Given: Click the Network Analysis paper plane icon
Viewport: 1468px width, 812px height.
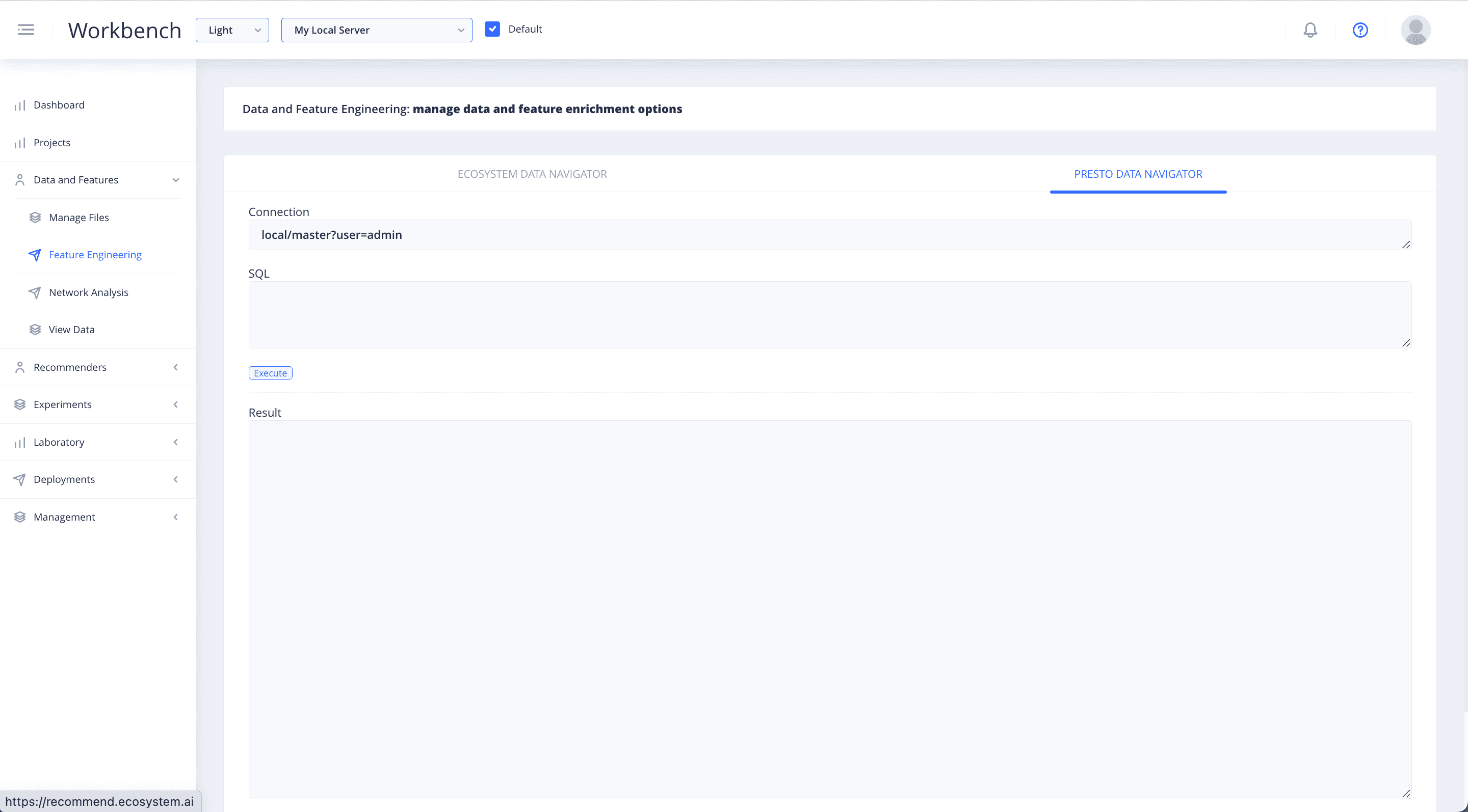Looking at the screenshot, I should (35, 293).
